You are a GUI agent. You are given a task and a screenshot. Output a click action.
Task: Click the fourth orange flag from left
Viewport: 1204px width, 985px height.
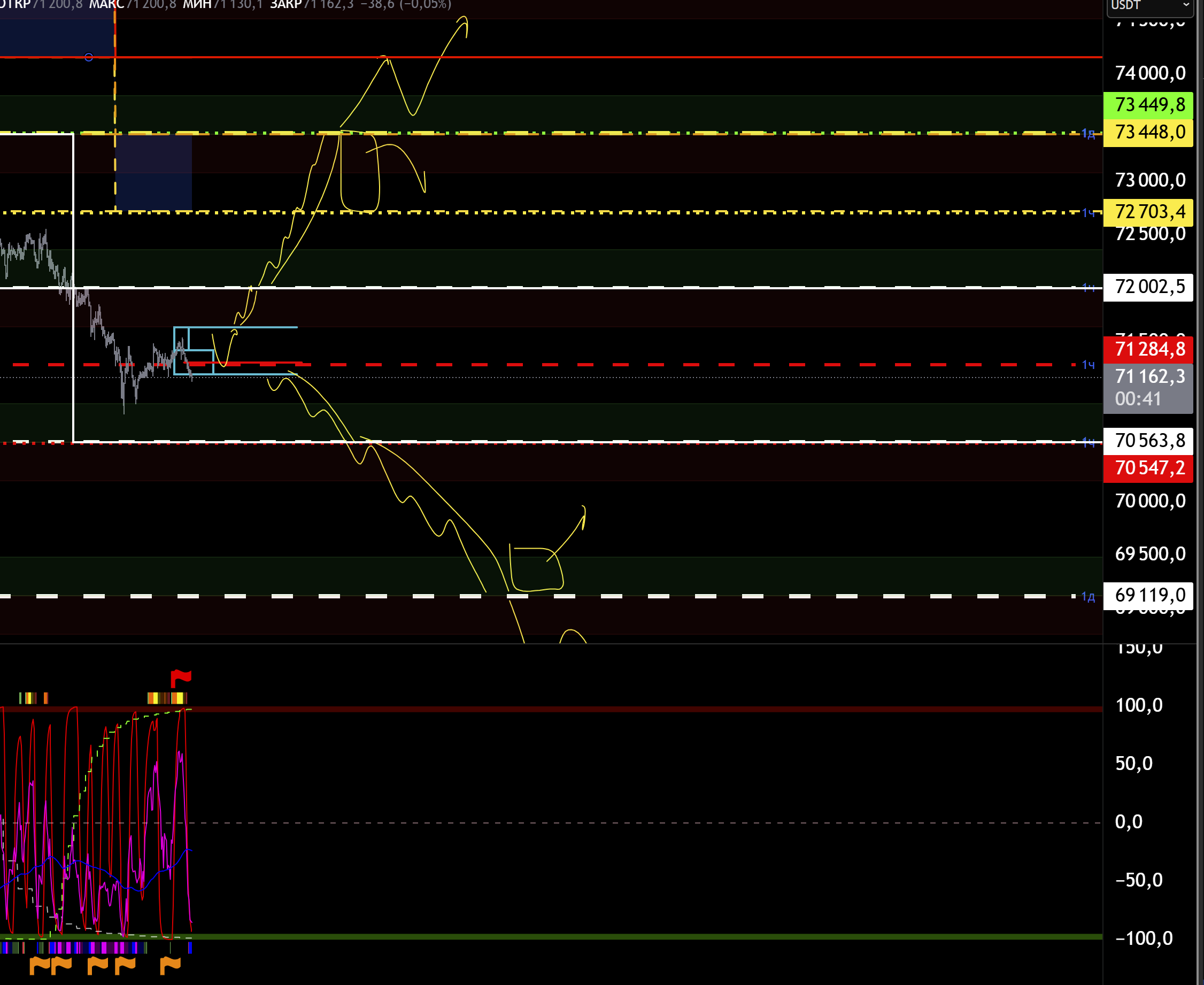(x=125, y=964)
